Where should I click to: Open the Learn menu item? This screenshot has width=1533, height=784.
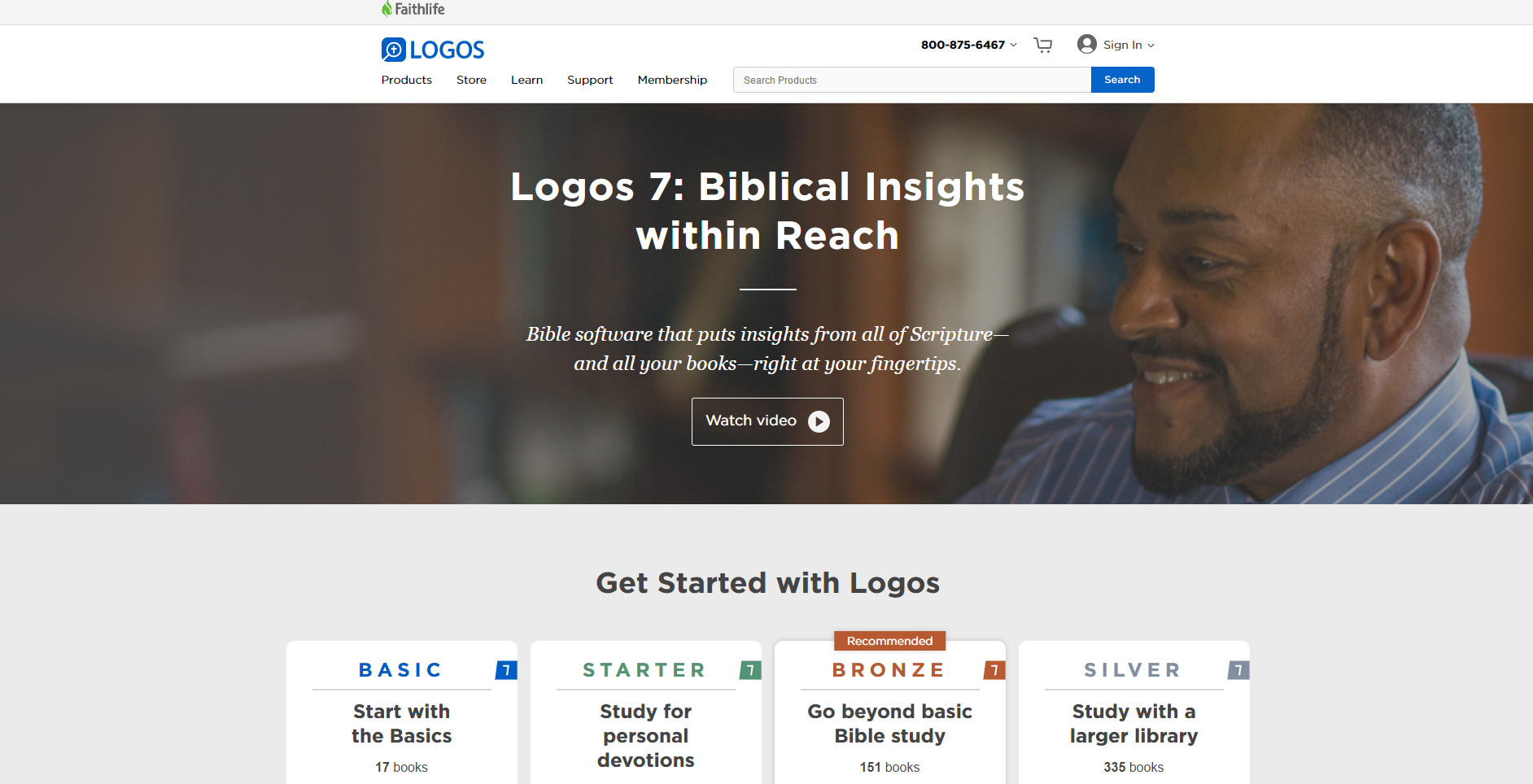526,80
